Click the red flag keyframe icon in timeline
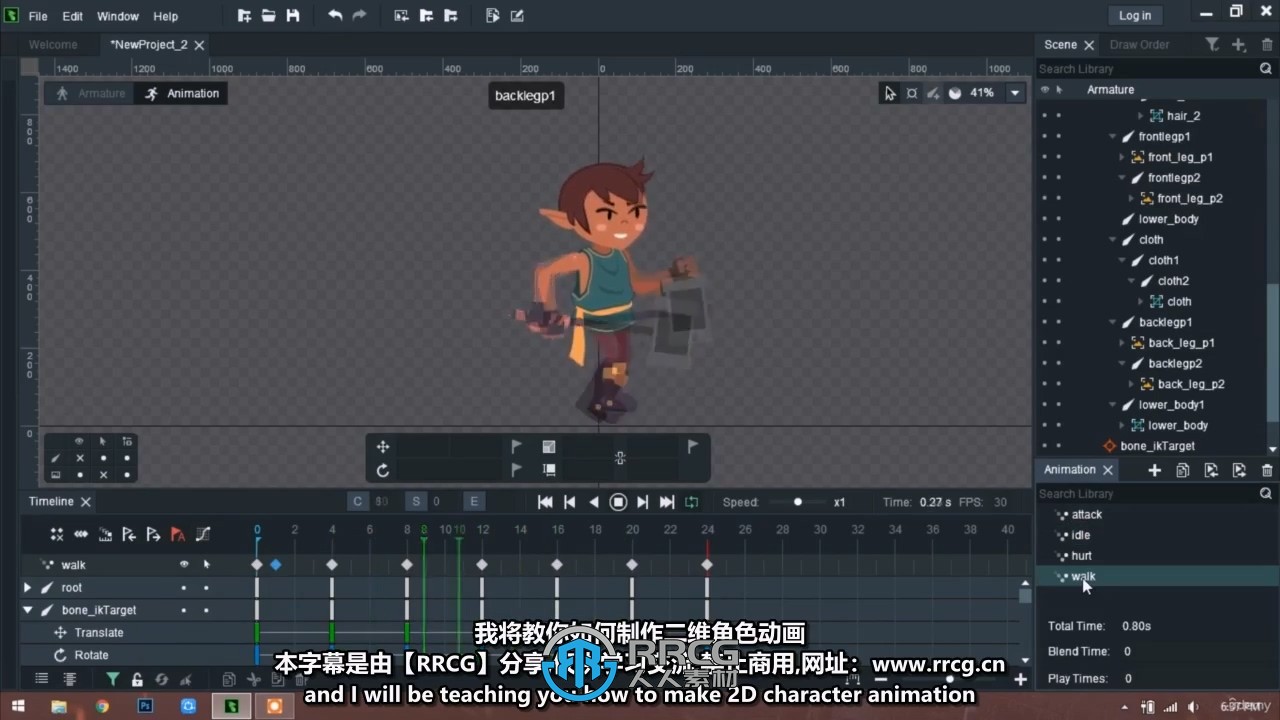Screen dimensions: 1280x720 coord(178,534)
